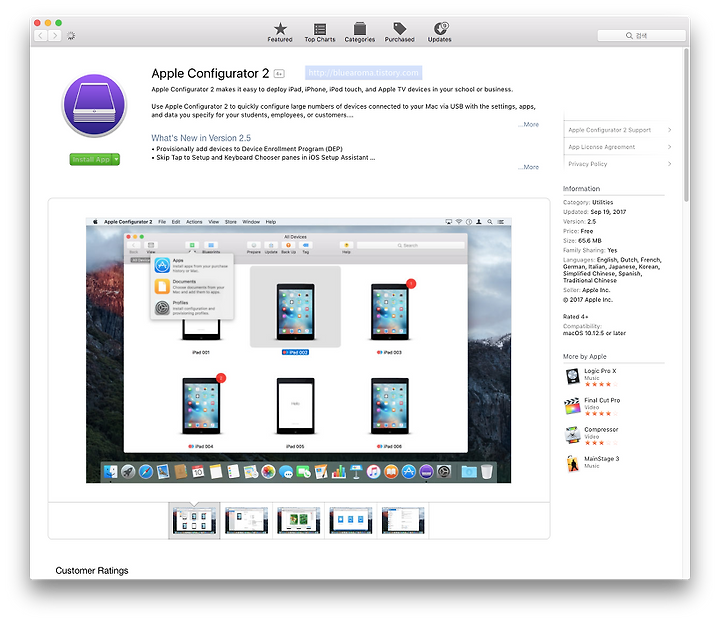Select the second screenshot thumbnail
The height and width of the screenshot is (622, 720).
pos(247,521)
